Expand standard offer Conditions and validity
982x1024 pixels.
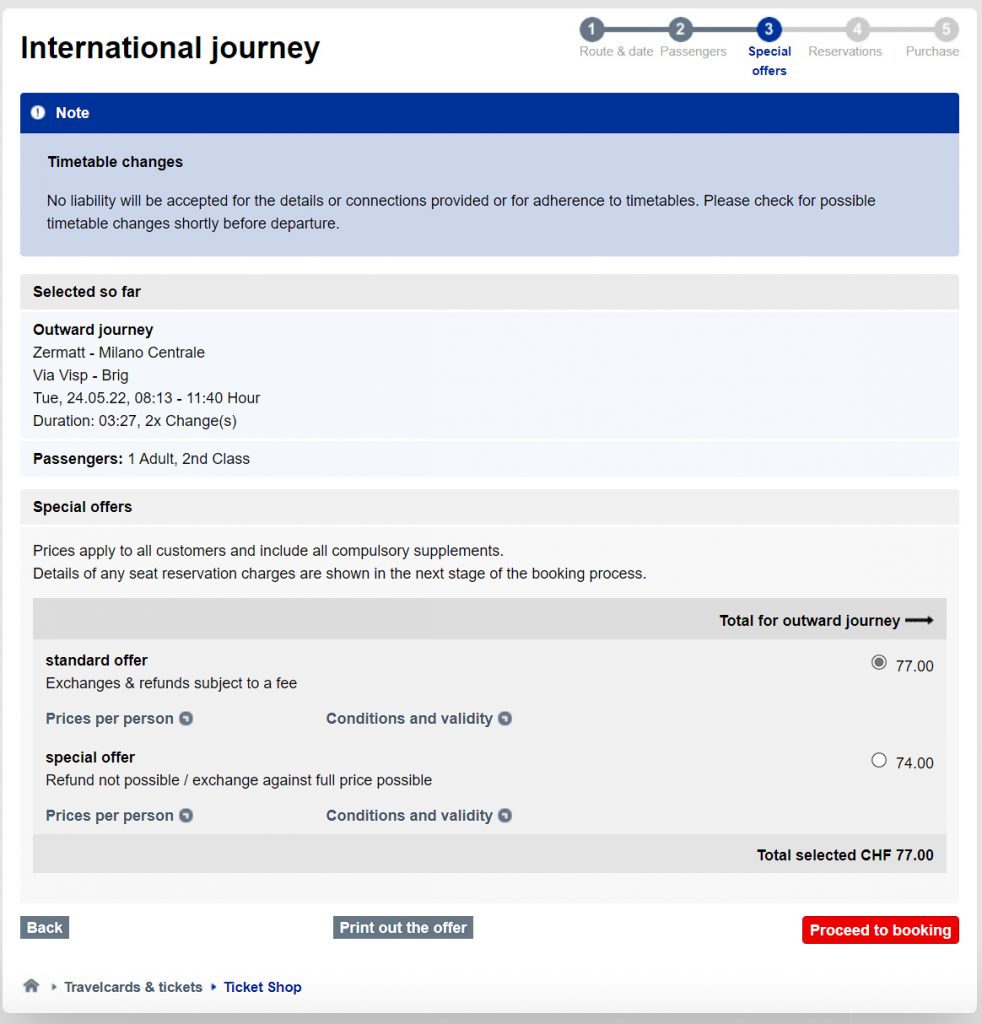coord(419,718)
